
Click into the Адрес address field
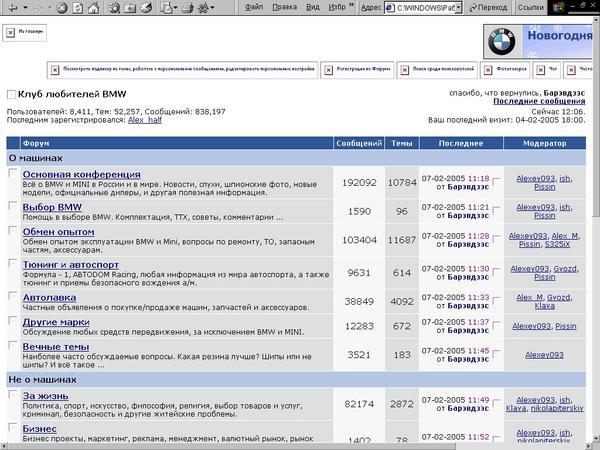[420, 7]
